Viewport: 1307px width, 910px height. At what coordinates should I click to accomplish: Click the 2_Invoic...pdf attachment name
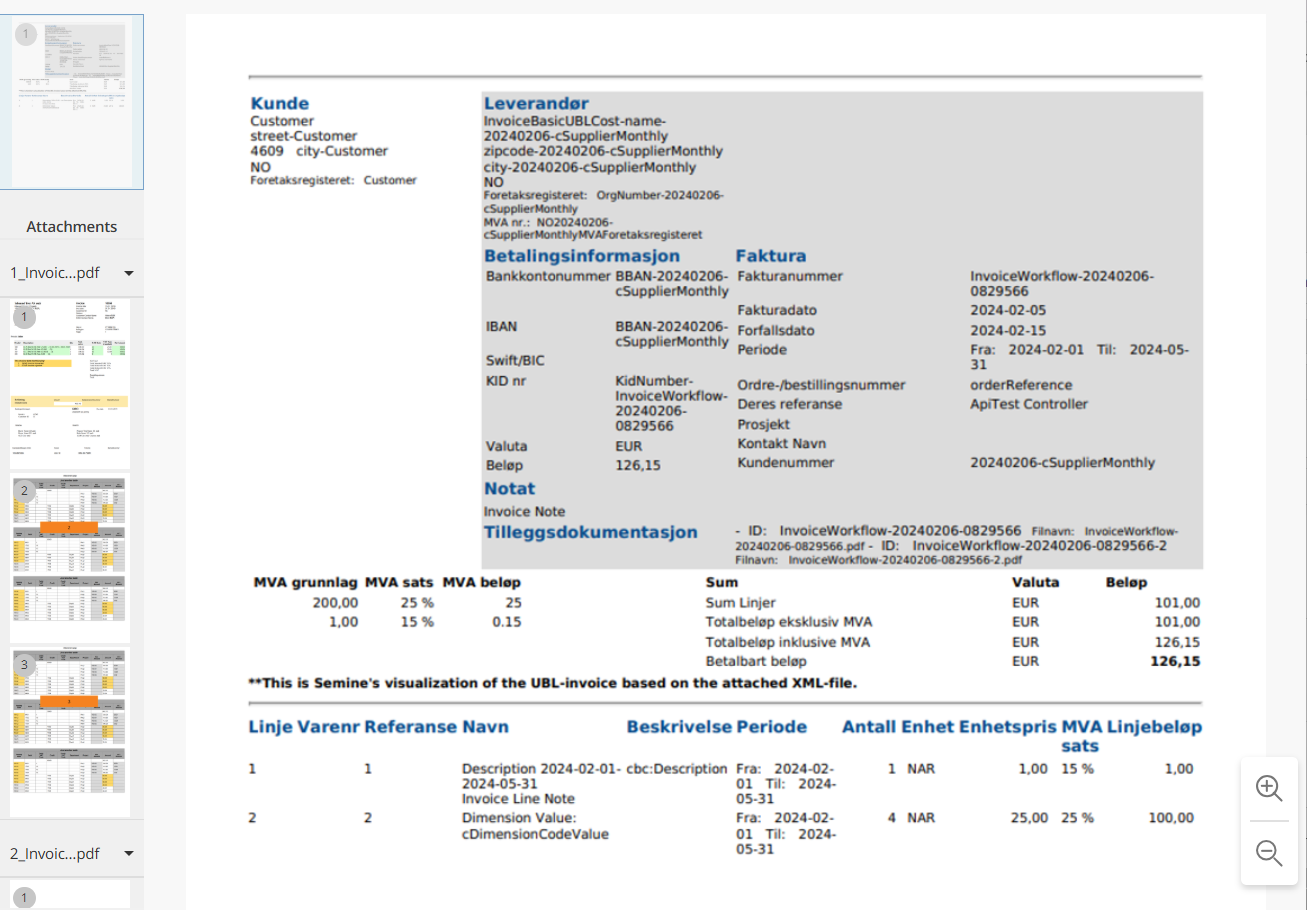[x=55, y=854]
